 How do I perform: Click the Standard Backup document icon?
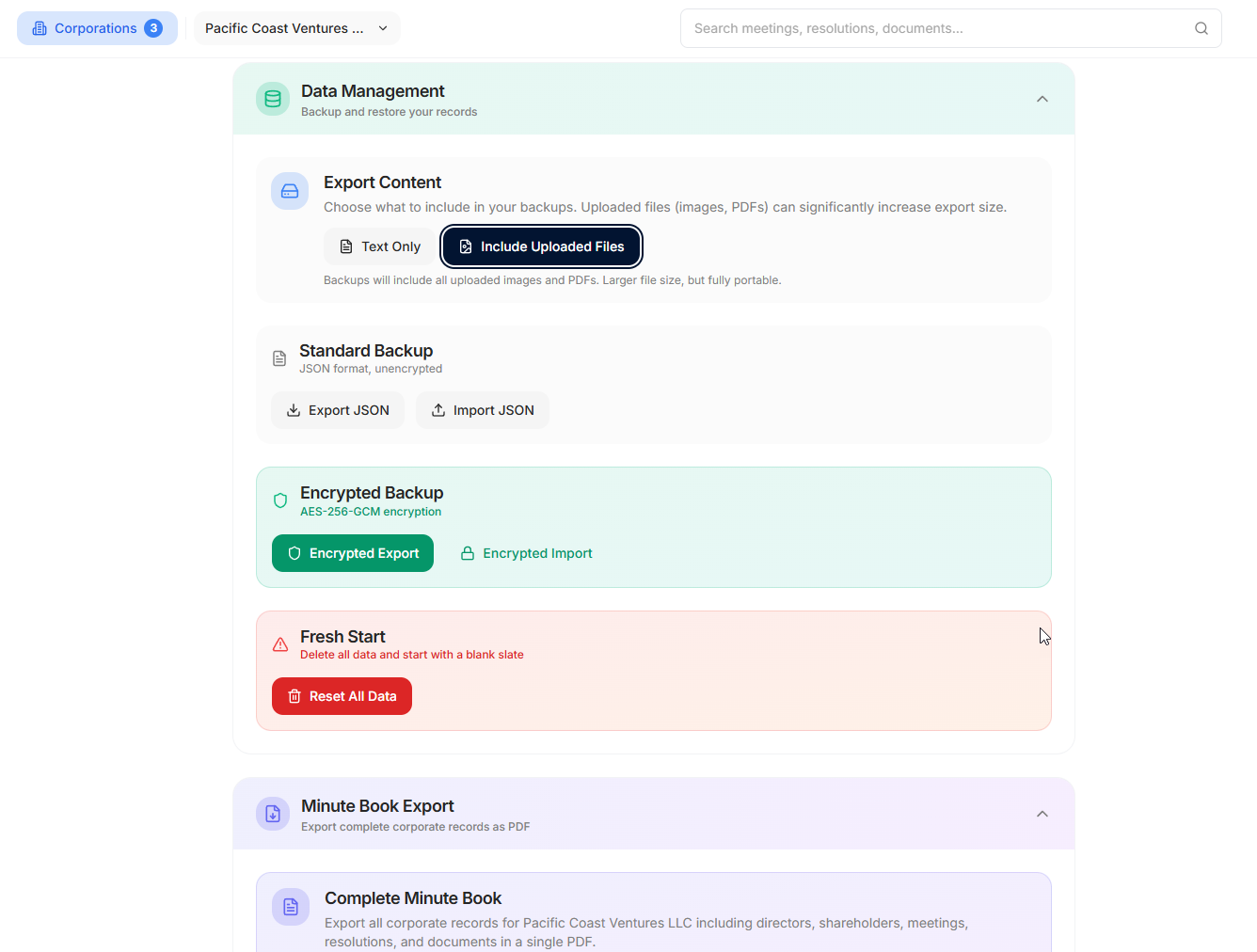(x=279, y=358)
